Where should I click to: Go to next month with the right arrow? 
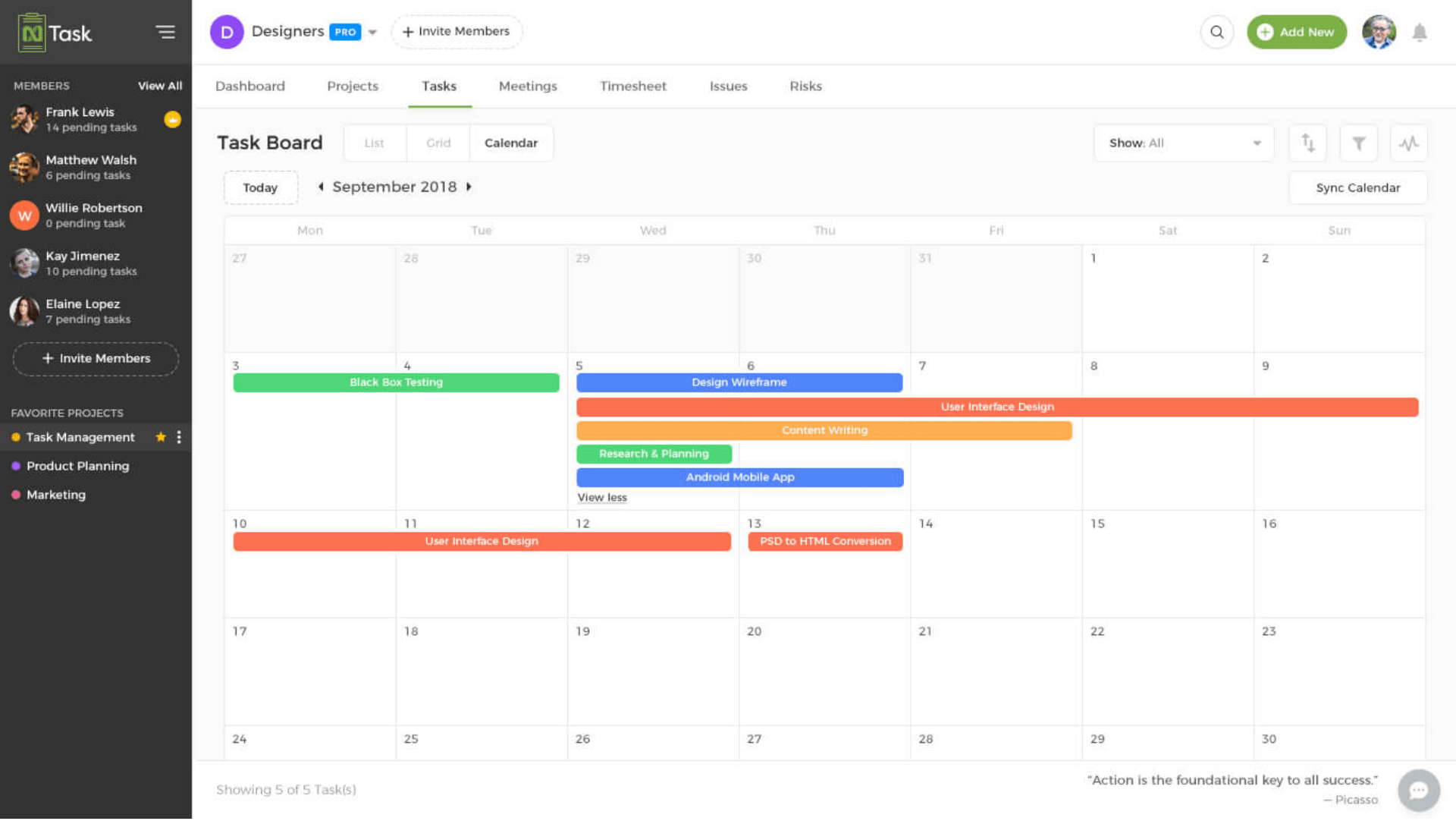tap(469, 187)
